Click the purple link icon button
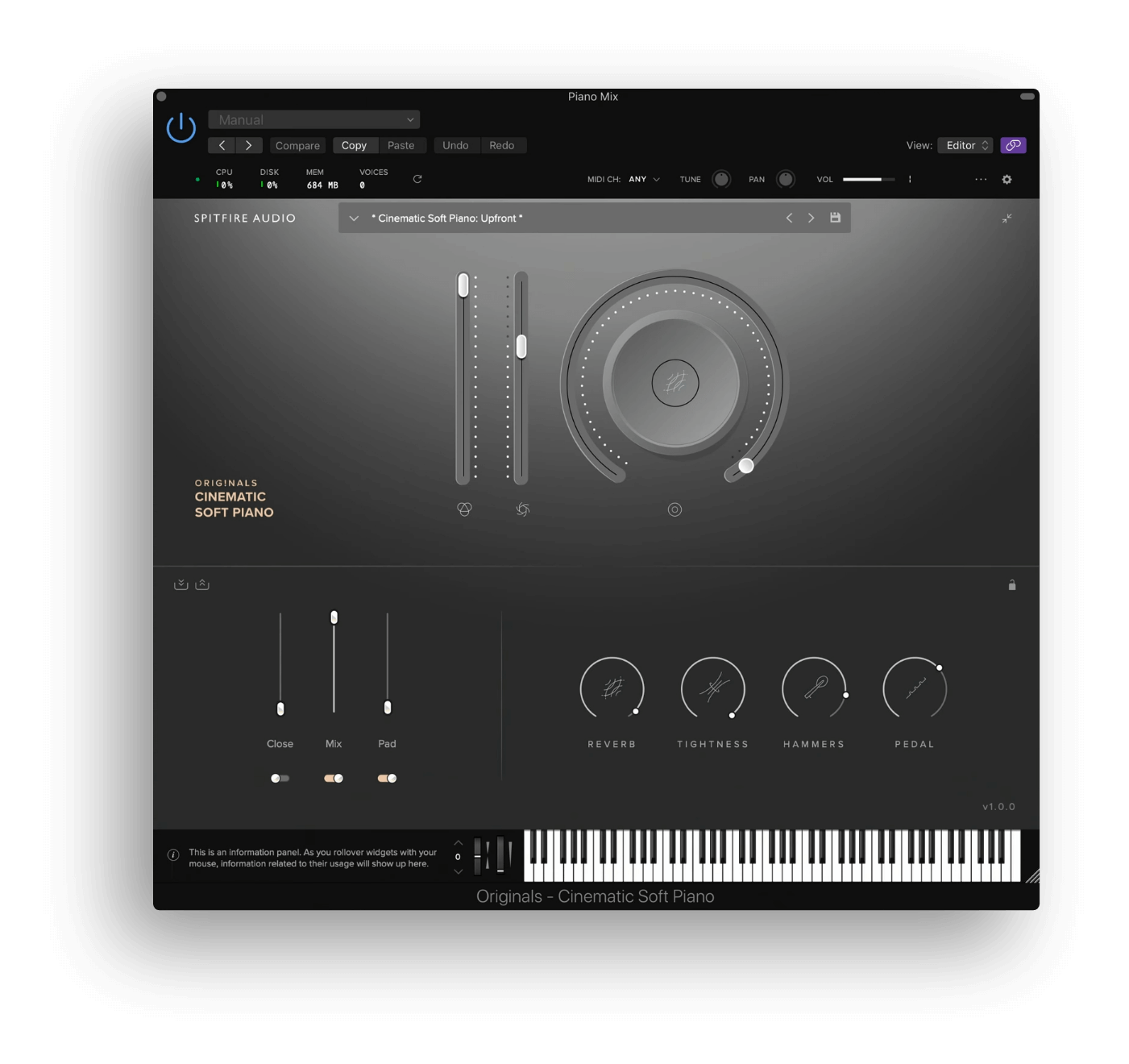 coord(1013,145)
